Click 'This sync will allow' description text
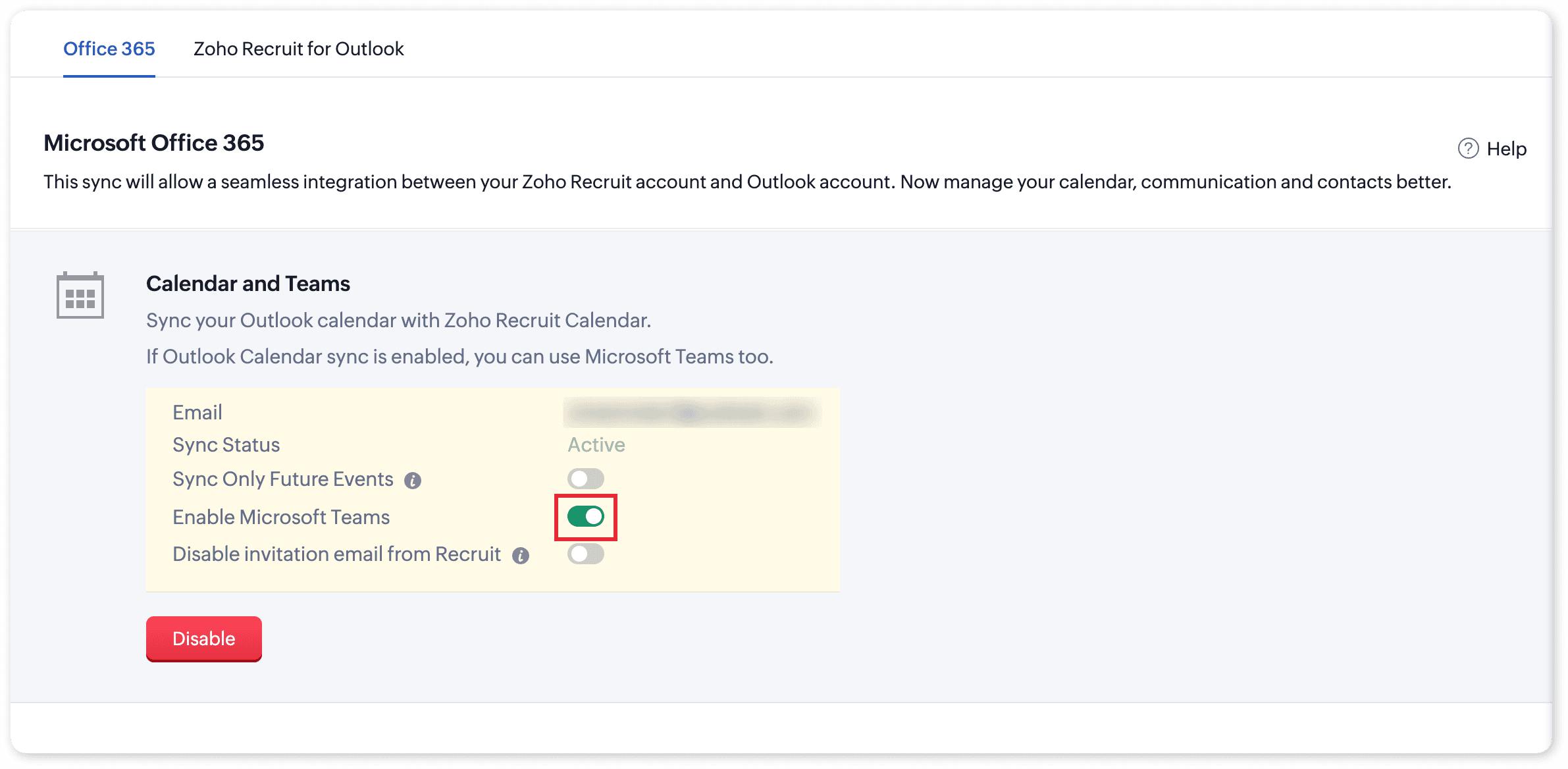The height and width of the screenshot is (769, 1568). (x=747, y=182)
